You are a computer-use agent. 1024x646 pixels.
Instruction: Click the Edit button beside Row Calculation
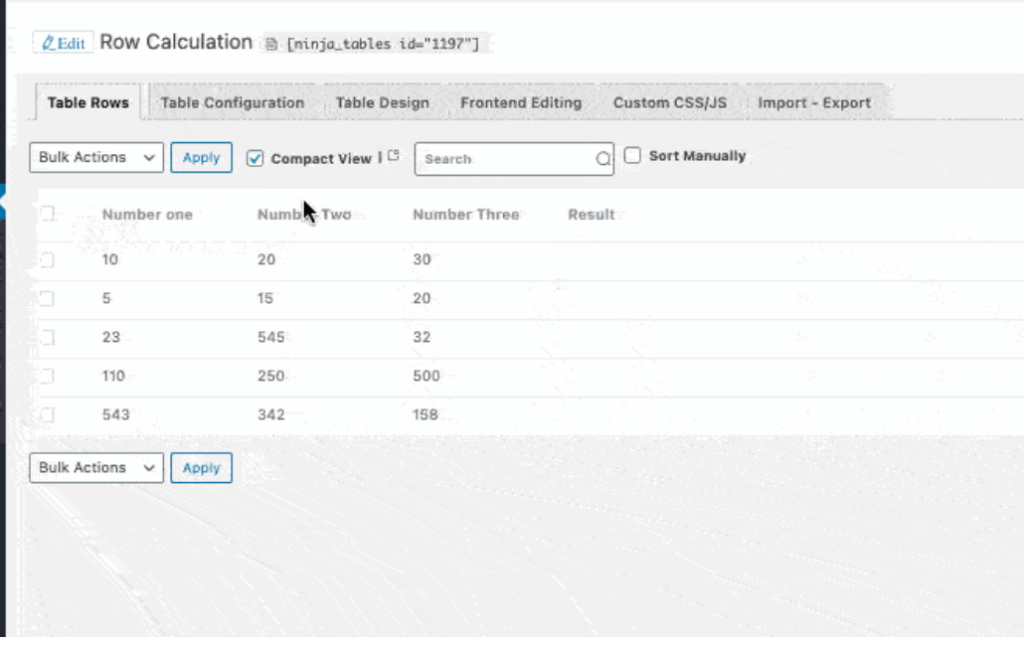63,43
